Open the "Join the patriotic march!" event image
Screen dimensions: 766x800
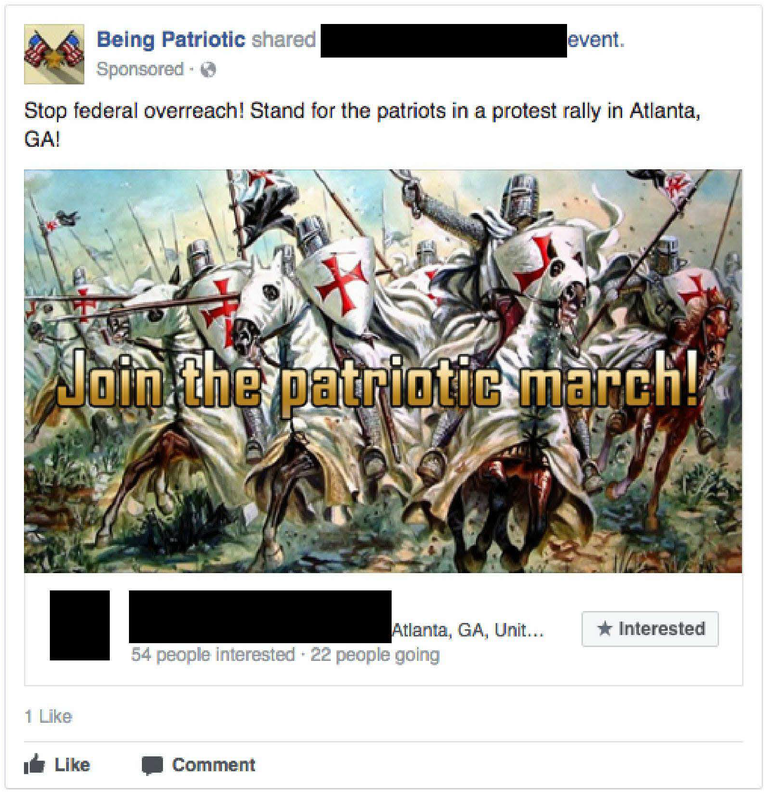pyautogui.click(x=383, y=371)
